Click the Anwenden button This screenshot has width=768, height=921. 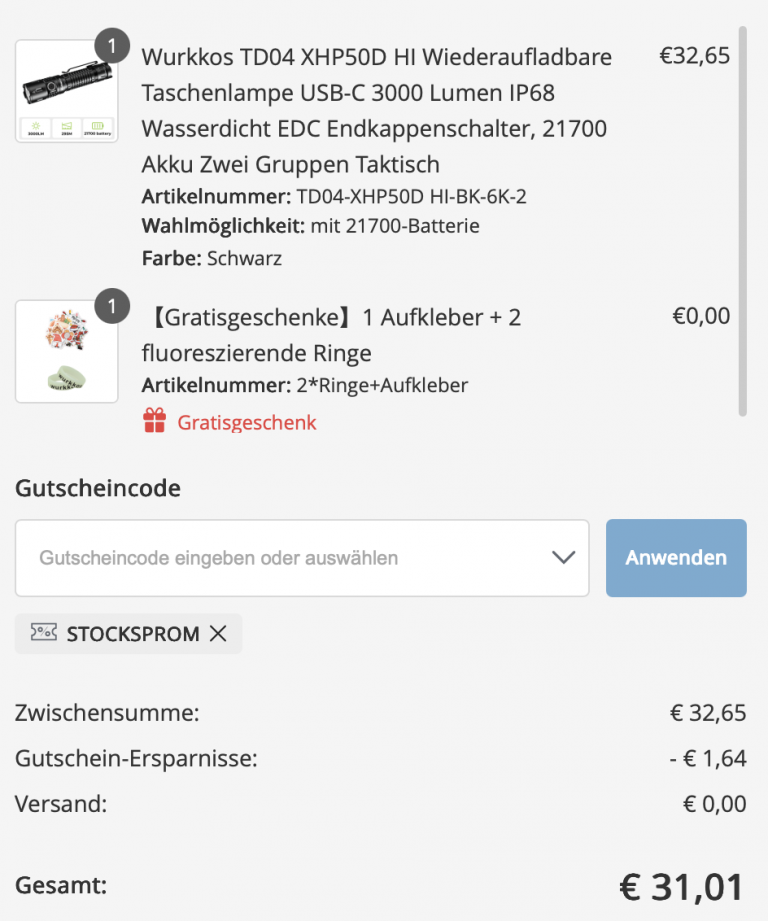click(x=676, y=558)
